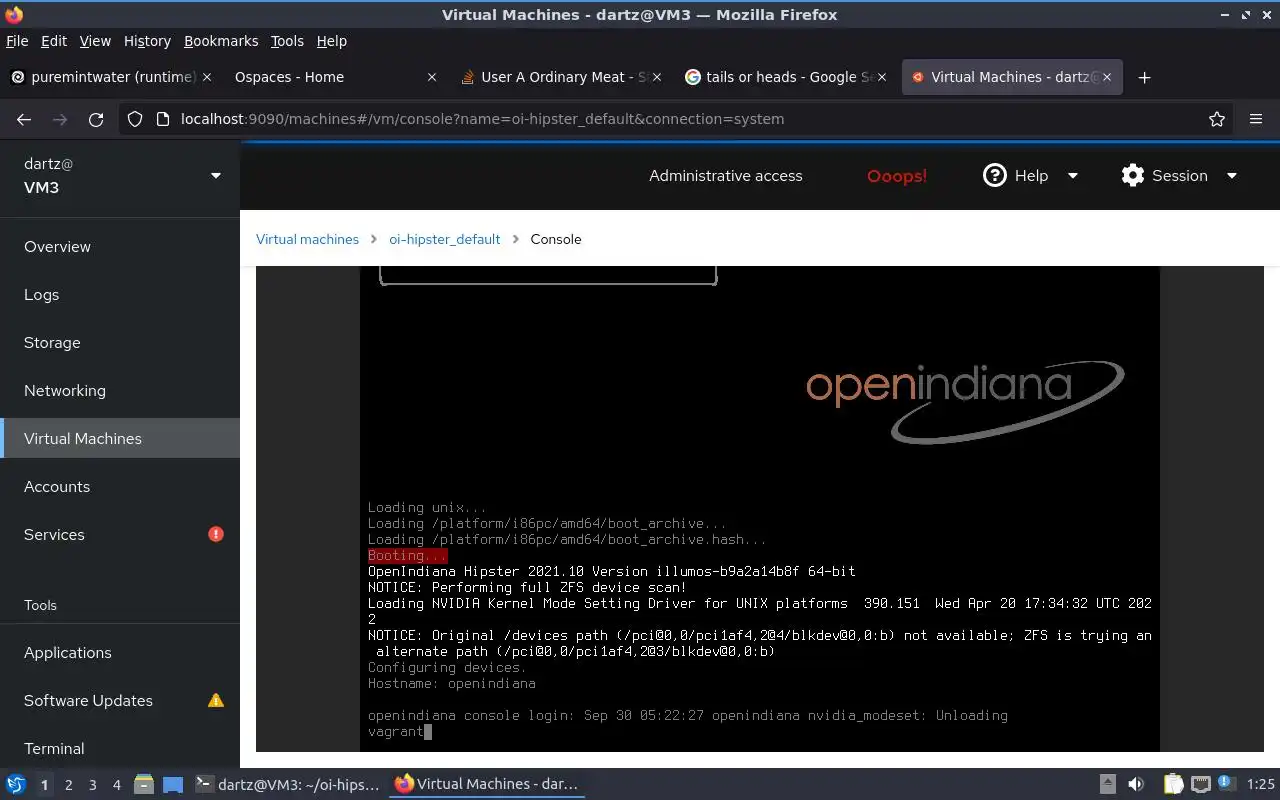Open the file manager in taskbar
This screenshot has width=1280, height=800.
[x=143, y=784]
